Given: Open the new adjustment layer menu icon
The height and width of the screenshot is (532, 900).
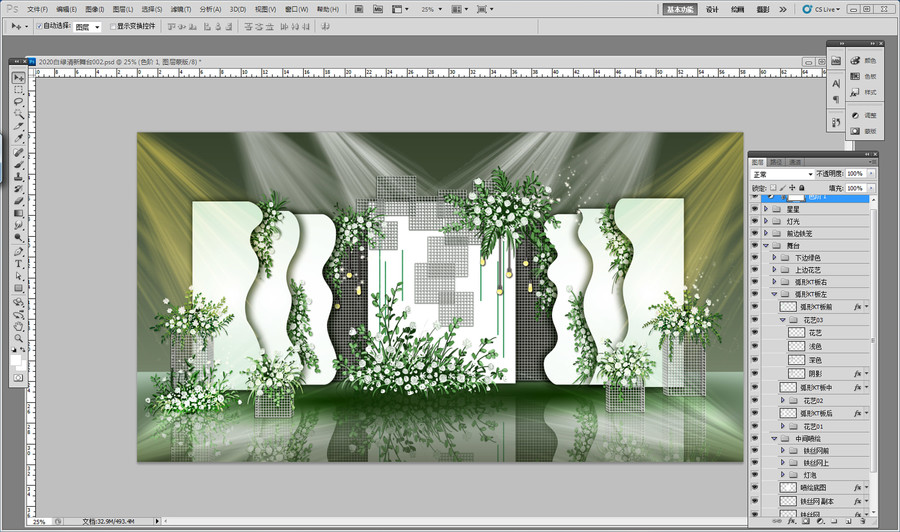Looking at the screenshot, I should [820, 521].
